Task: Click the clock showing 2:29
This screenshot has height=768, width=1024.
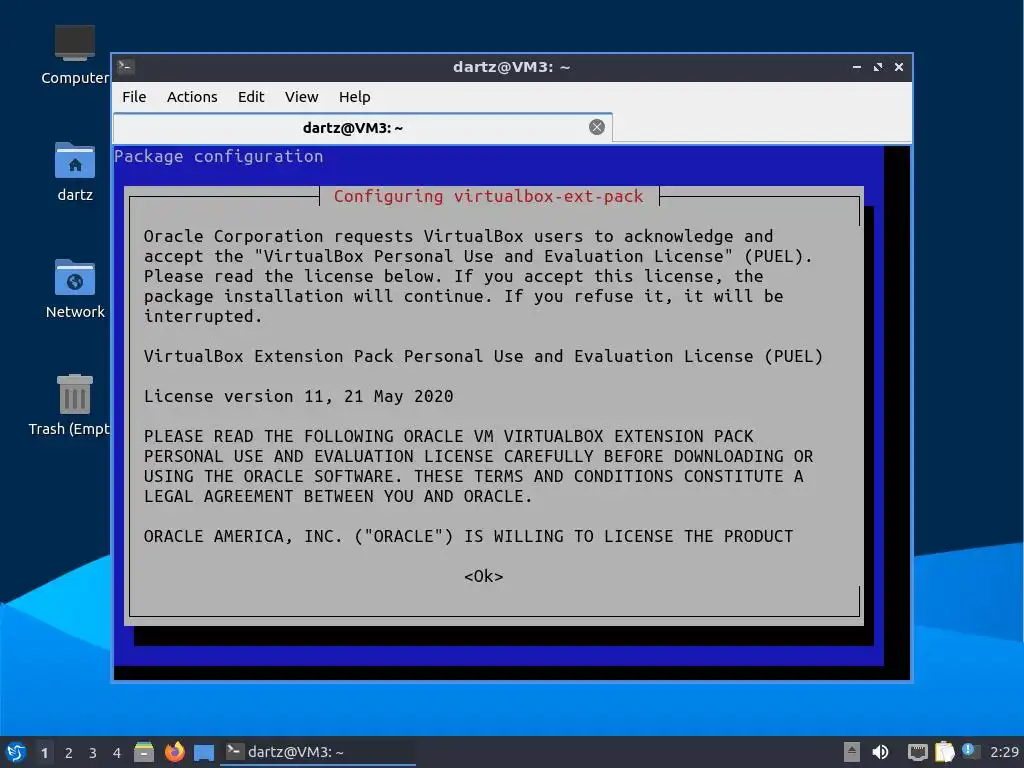Action: tap(1004, 752)
